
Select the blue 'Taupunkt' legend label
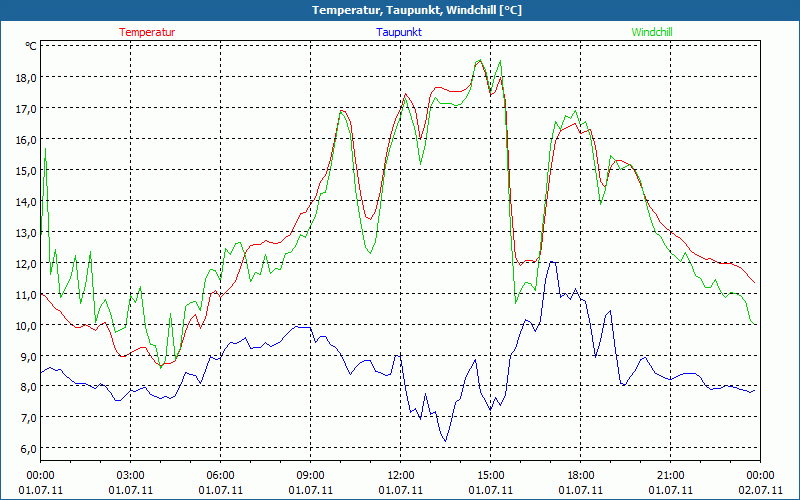(399, 32)
